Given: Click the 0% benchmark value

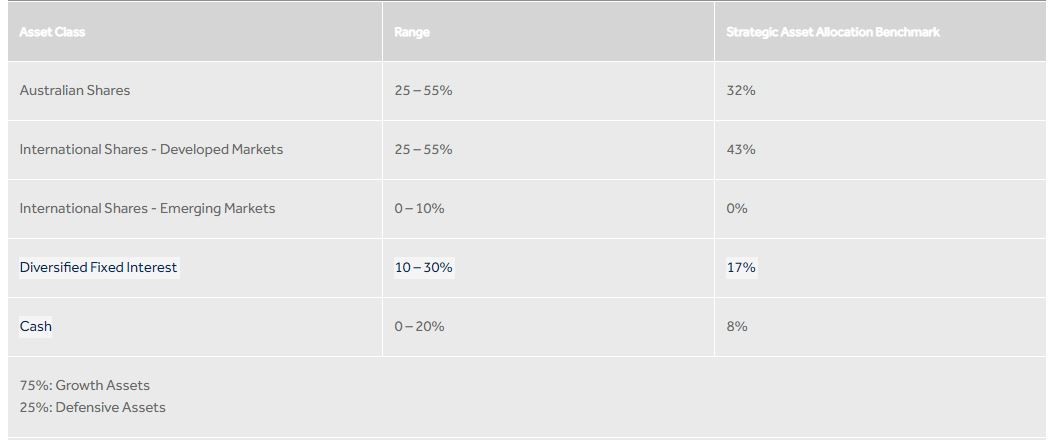Looking at the screenshot, I should (736, 208).
